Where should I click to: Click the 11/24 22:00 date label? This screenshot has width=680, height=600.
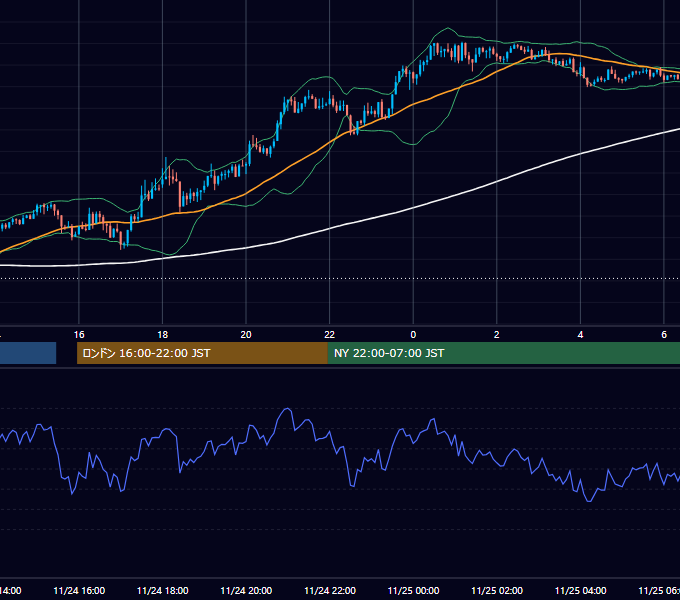coord(330,590)
